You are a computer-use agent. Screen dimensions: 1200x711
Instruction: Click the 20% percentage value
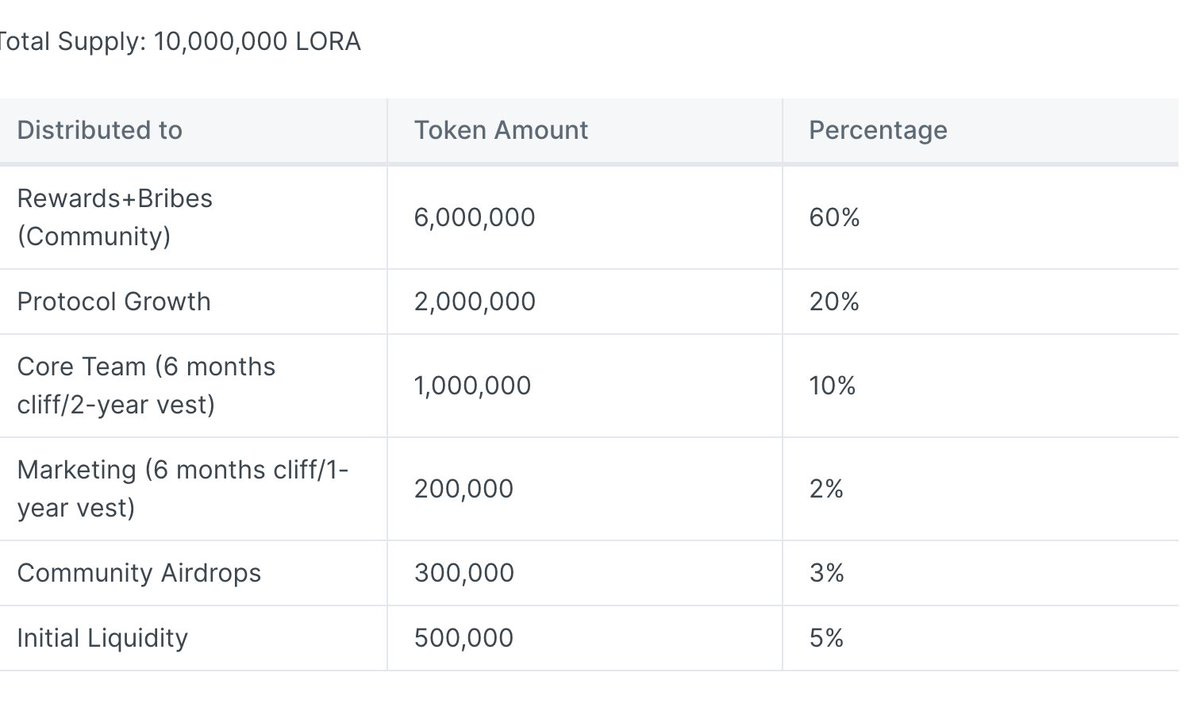pyautogui.click(x=834, y=302)
